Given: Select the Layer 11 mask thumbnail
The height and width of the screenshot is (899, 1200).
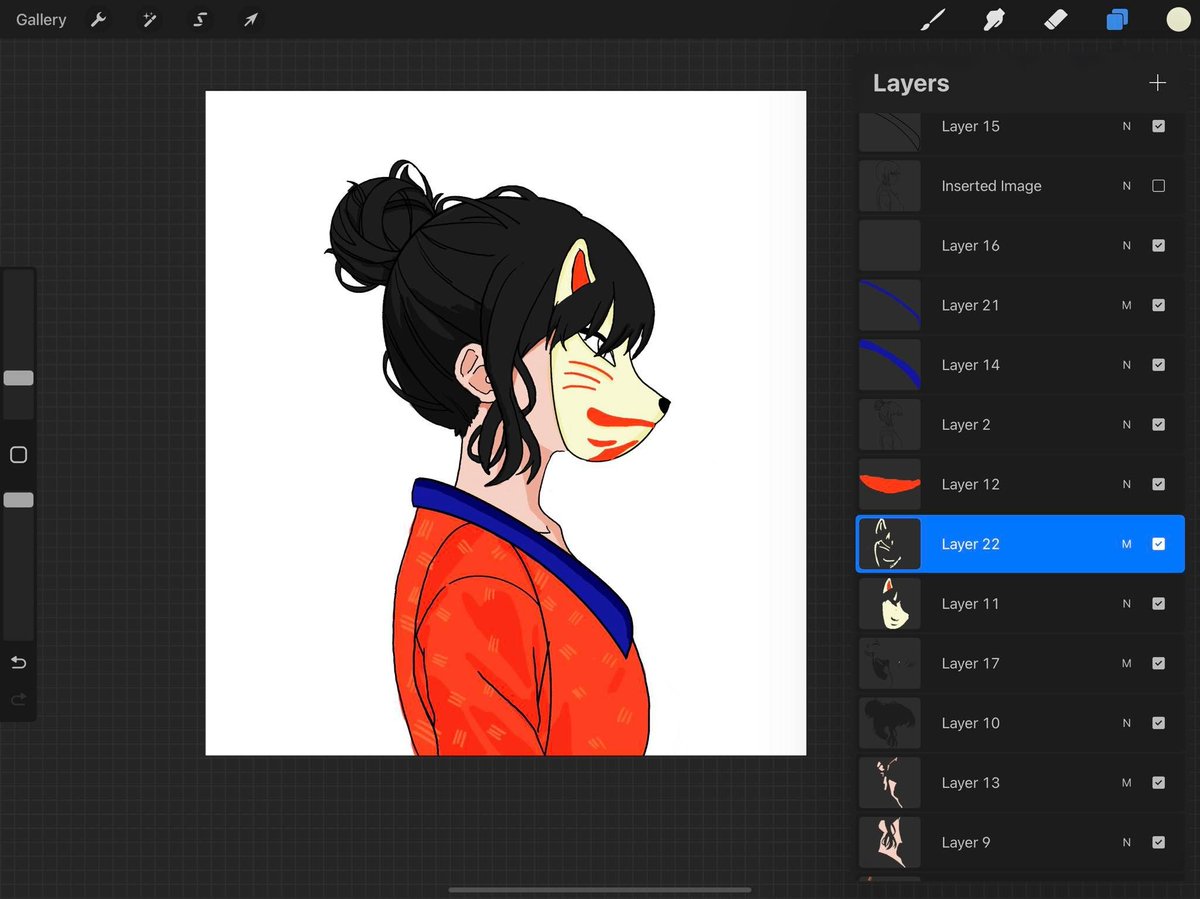Looking at the screenshot, I should point(889,604).
